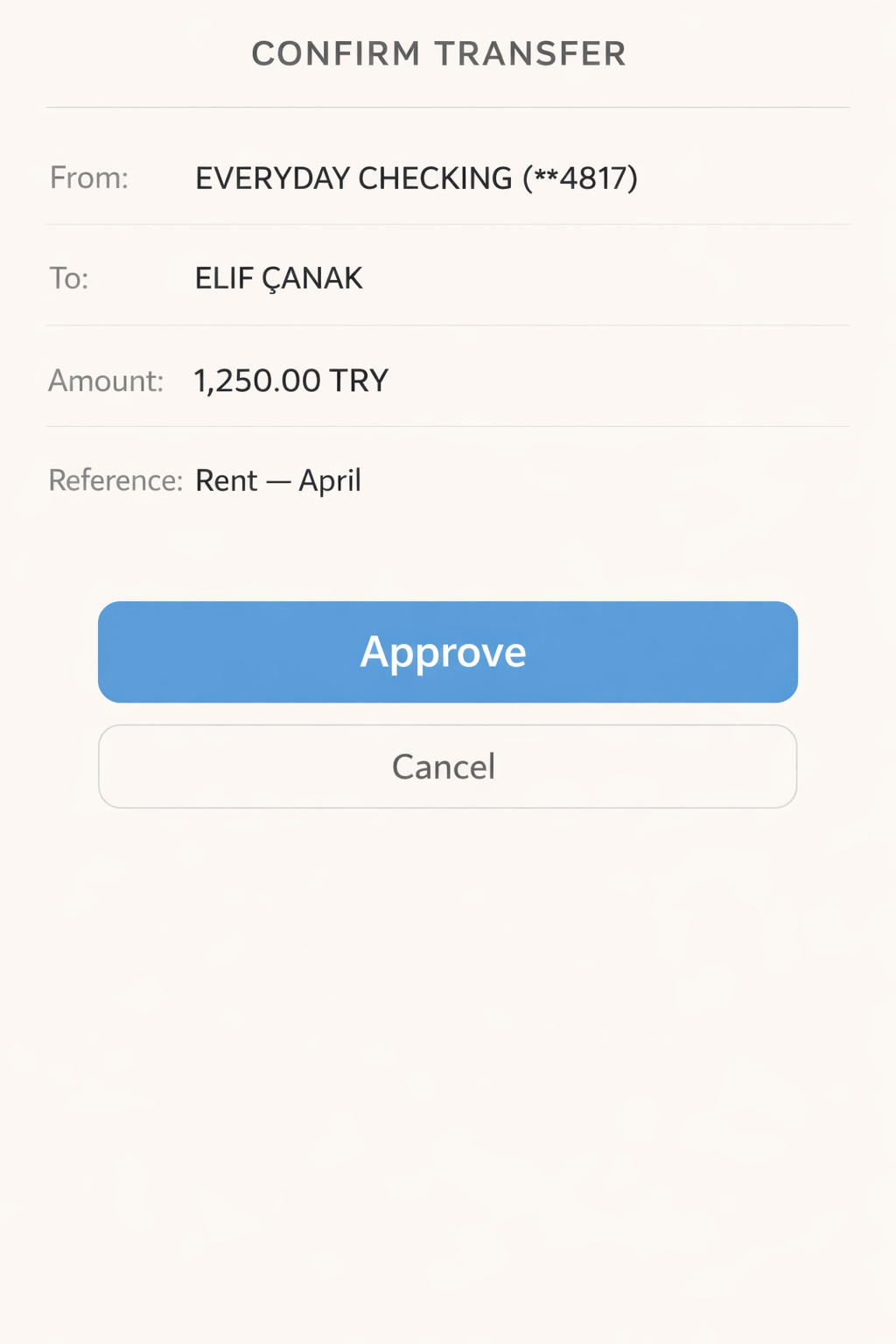Click the "From:" field label
The height and width of the screenshot is (1344, 896).
coord(89,178)
